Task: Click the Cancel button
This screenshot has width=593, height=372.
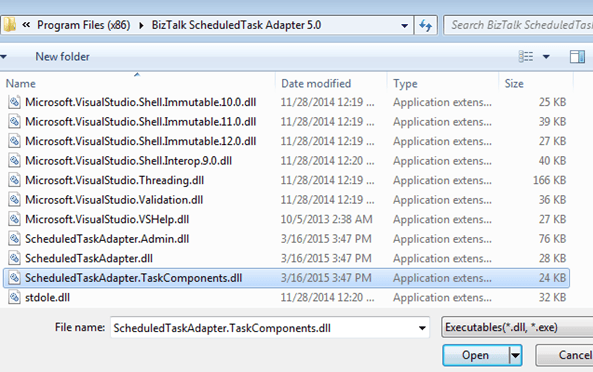Action: tap(565, 355)
